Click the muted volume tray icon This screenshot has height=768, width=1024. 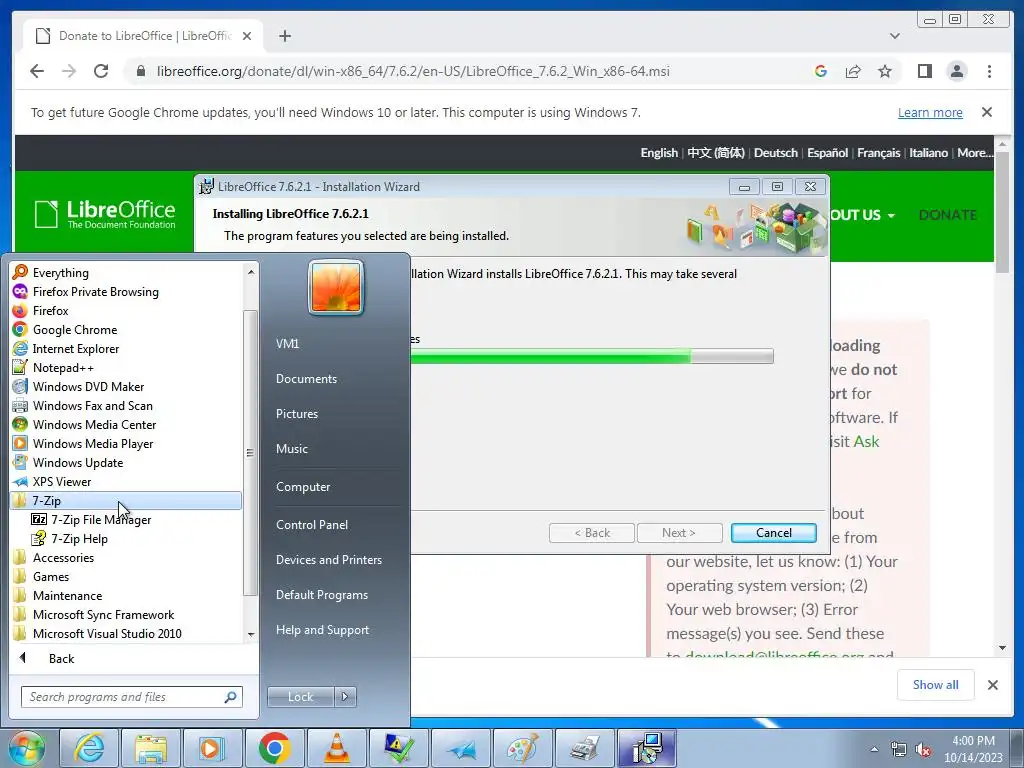coord(923,750)
